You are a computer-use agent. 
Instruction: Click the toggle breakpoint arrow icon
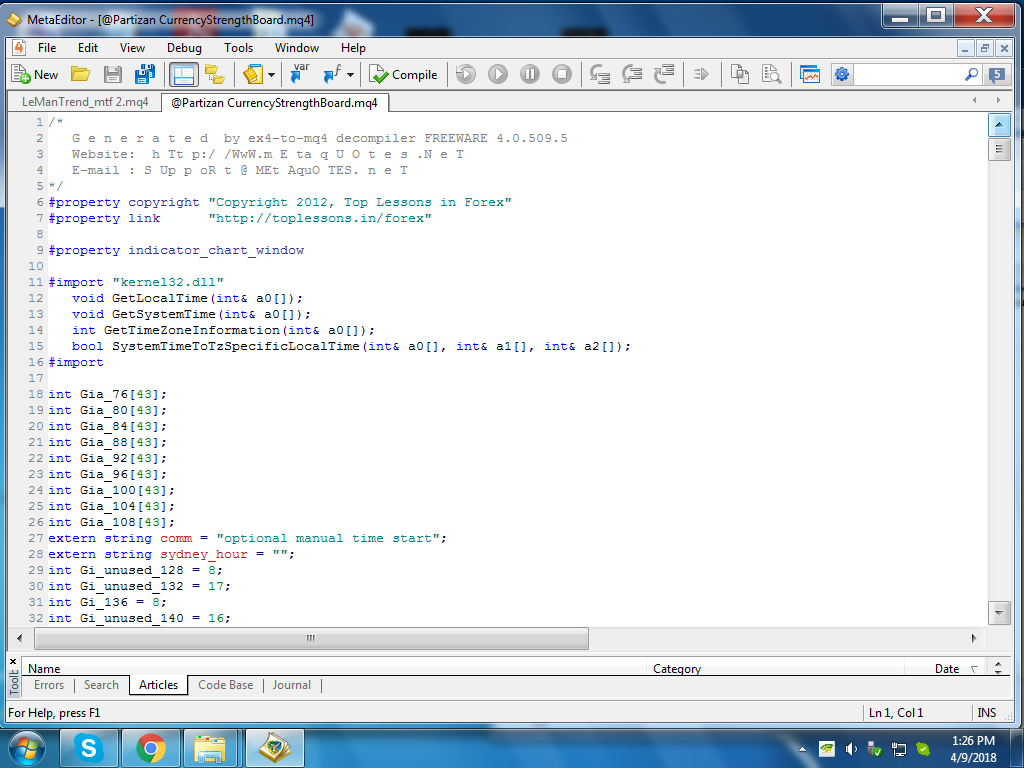(x=701, y=74)
